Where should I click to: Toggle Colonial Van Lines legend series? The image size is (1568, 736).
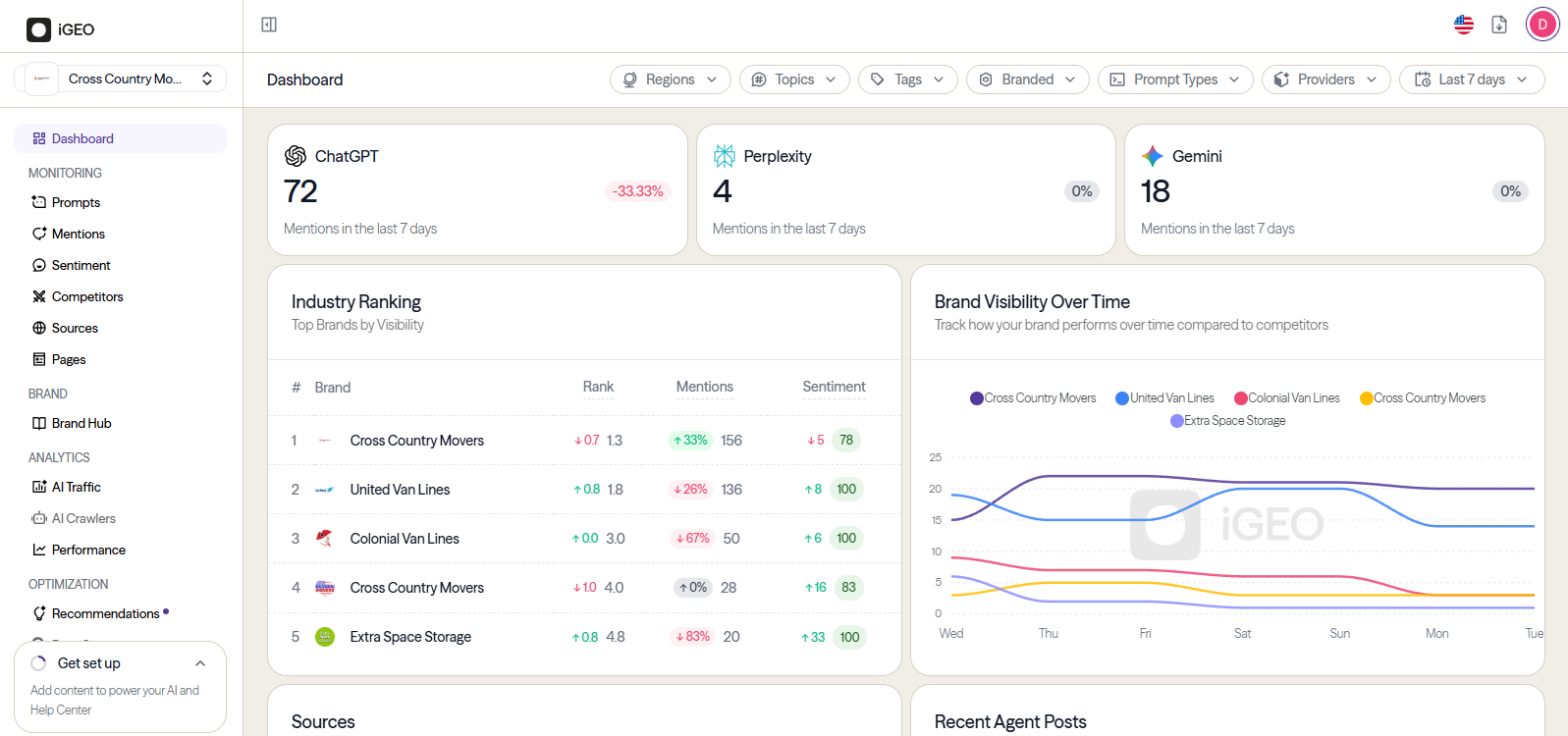coord(1287,397)
